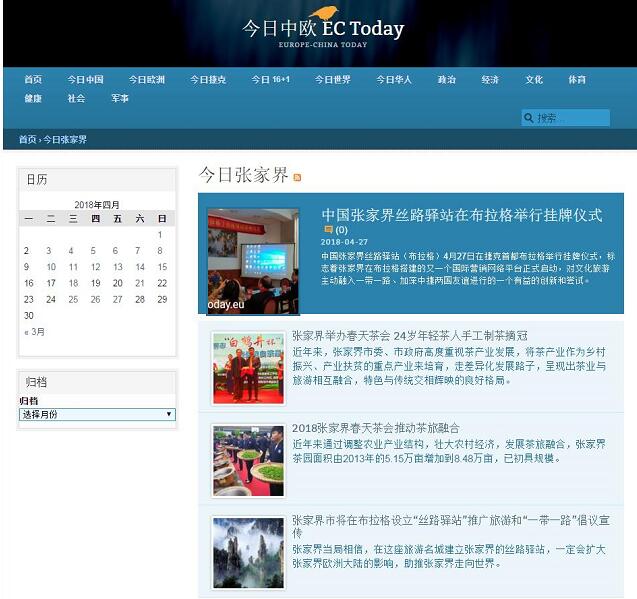The image size is (637, 599).
Task: Open article about 24岁年轻茶人手工制茶摘冠
Action: 409,336
